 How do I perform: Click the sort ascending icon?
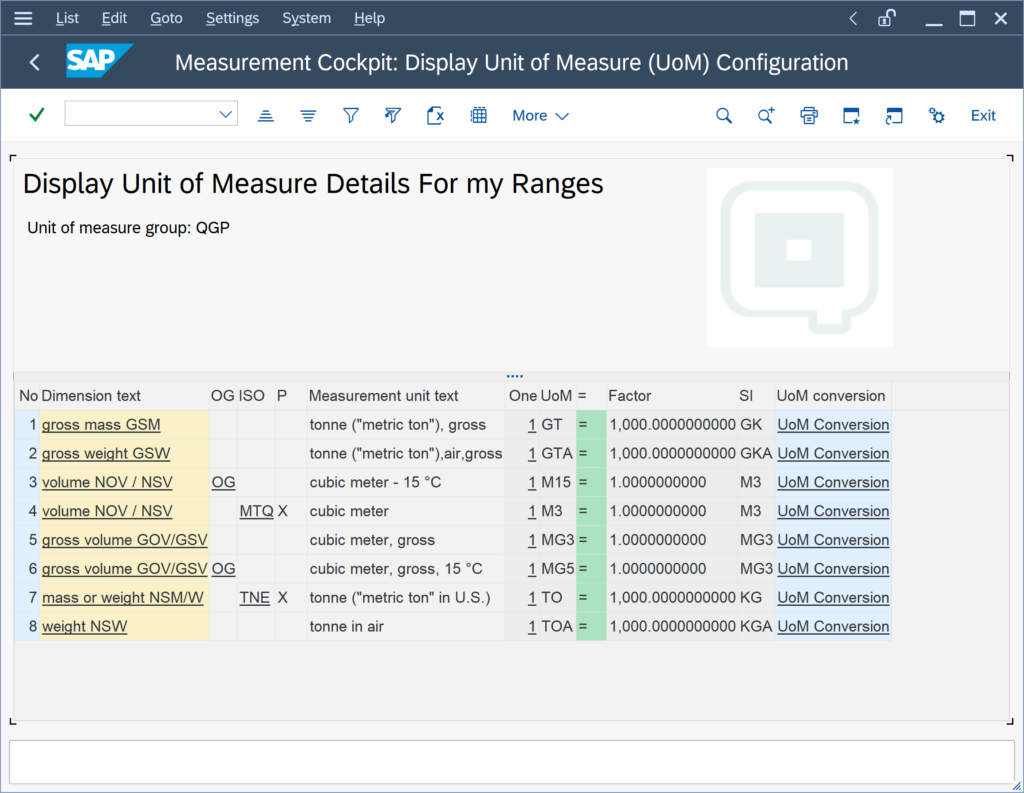(x=265, y=116)
